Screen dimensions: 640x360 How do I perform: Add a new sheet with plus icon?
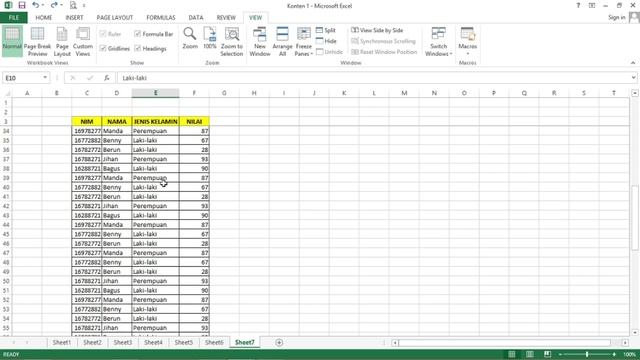(x=279, y=342)
